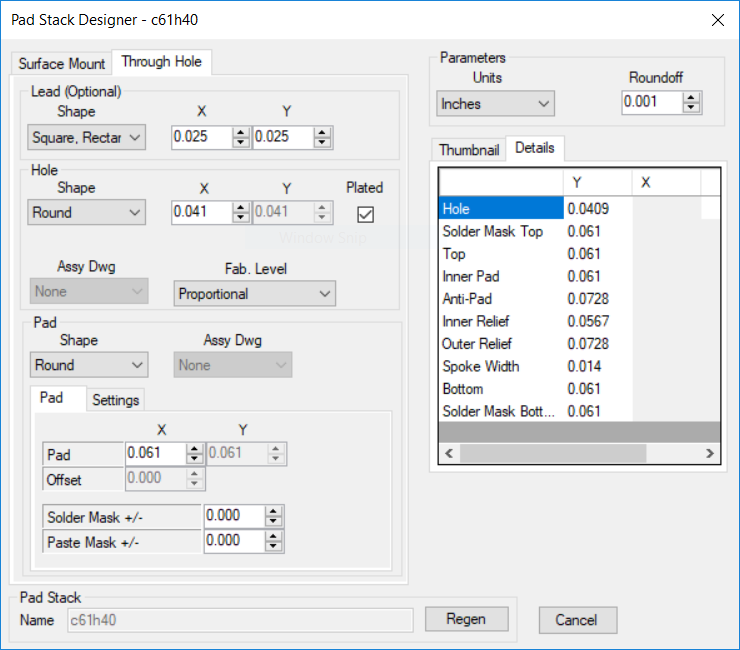Click the Roundoff input field
Viewport: 740px width, 650px height.
(653, 102)
